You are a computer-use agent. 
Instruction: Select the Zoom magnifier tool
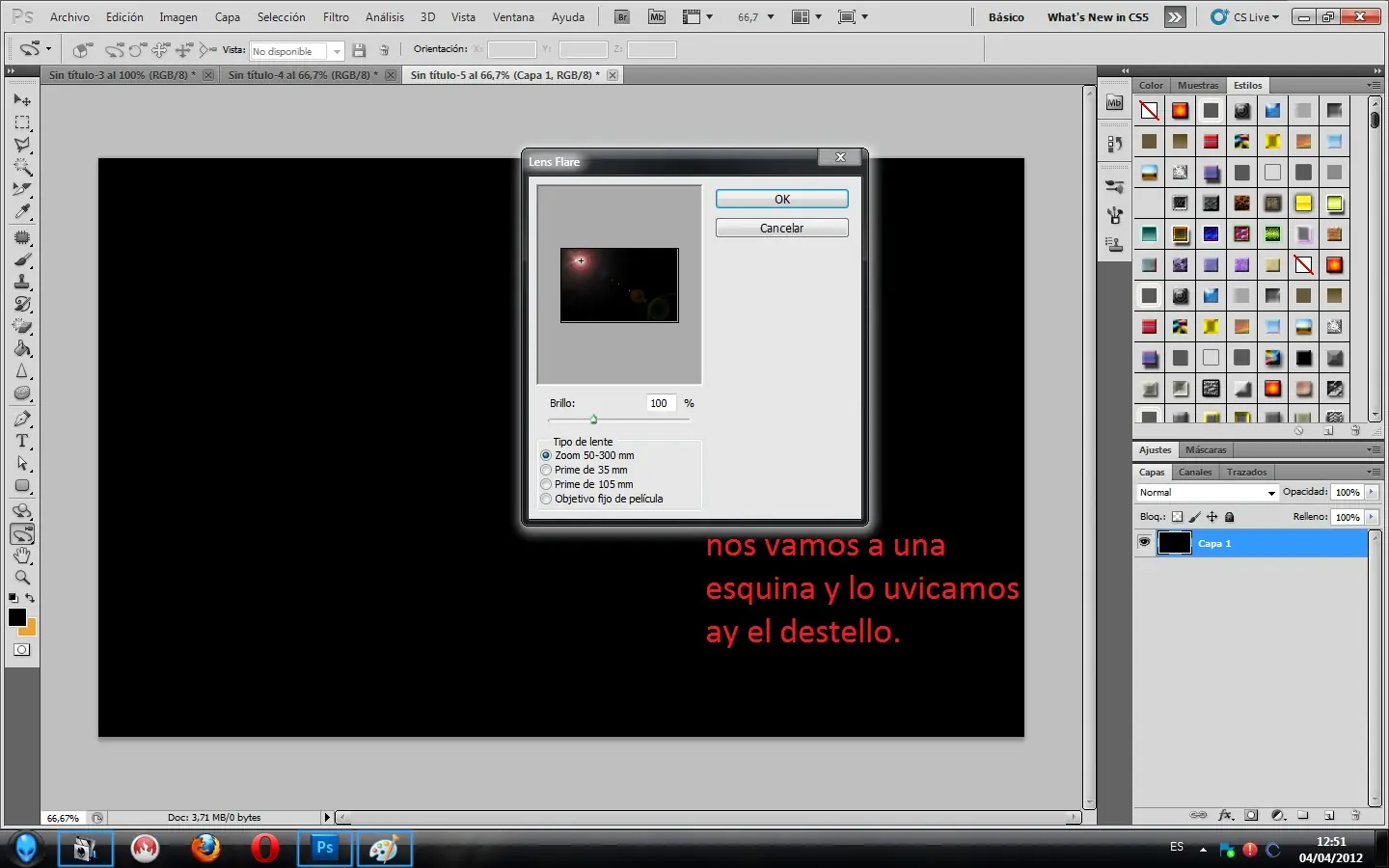pos(22,578)
